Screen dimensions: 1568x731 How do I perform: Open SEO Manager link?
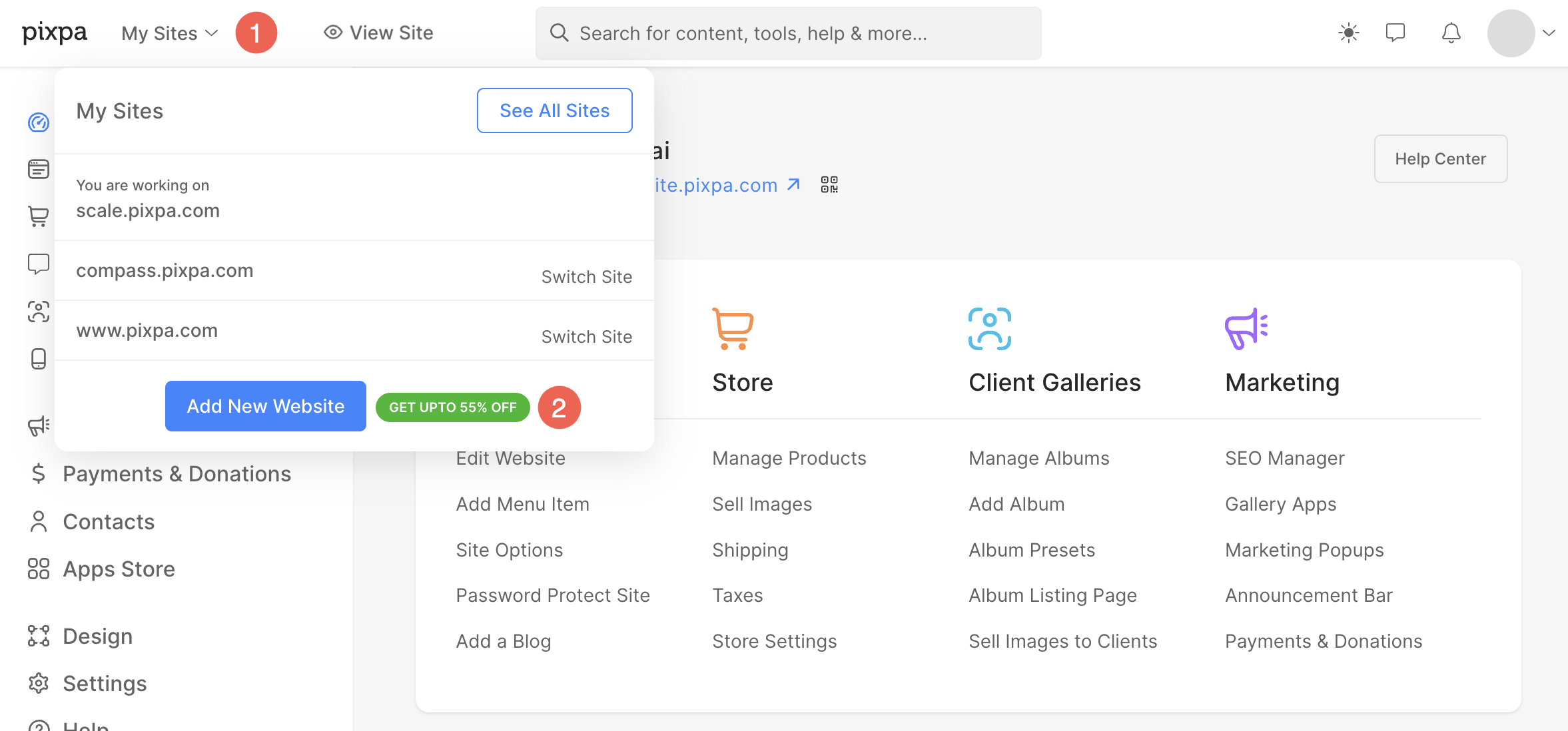click(1285, 458)
